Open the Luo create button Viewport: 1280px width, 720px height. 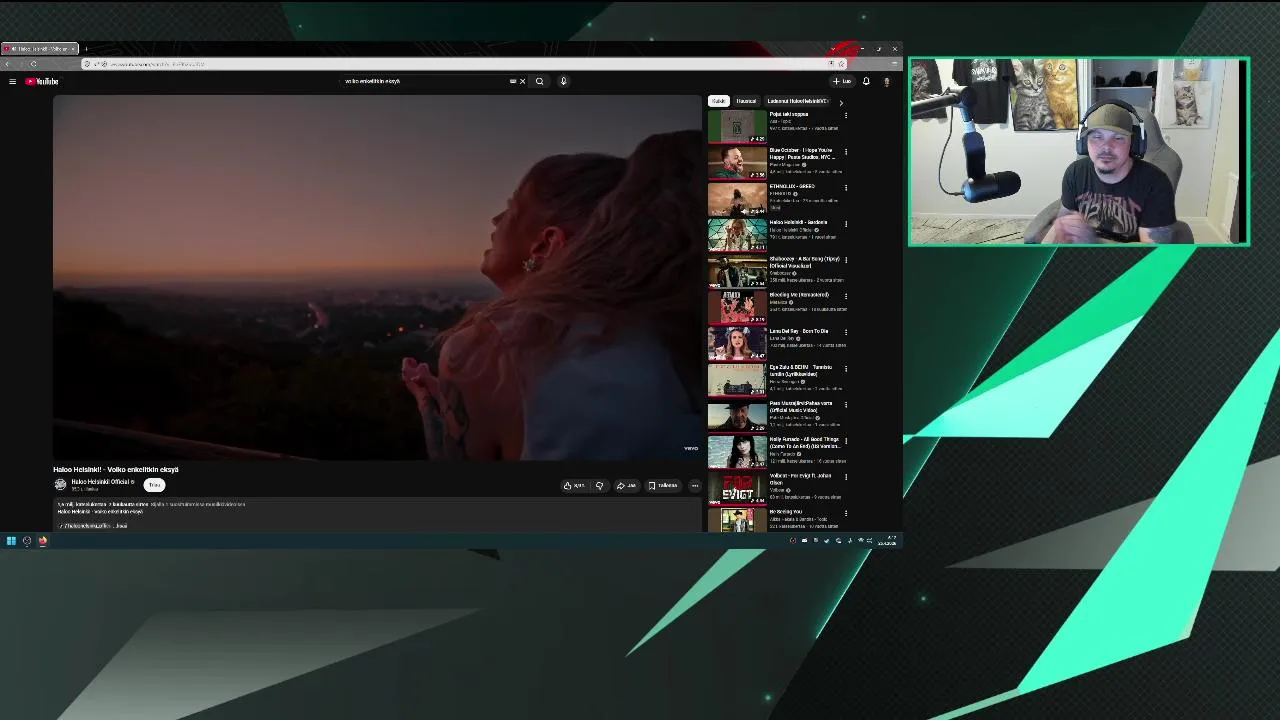(842, 82)
